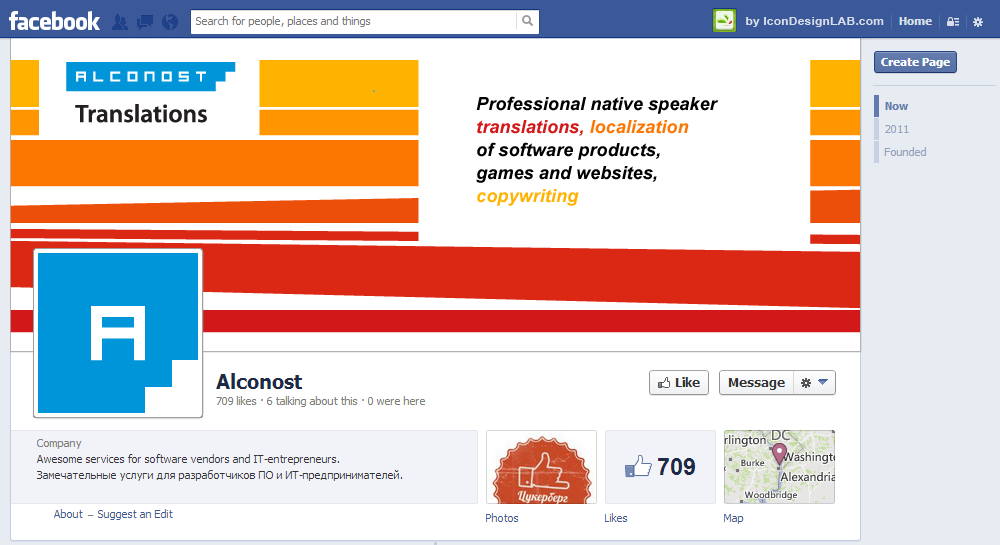Open the Map thumbnail
This screenshot has height=545, width=1000.
pyautogui.click(x=779, y=467)
